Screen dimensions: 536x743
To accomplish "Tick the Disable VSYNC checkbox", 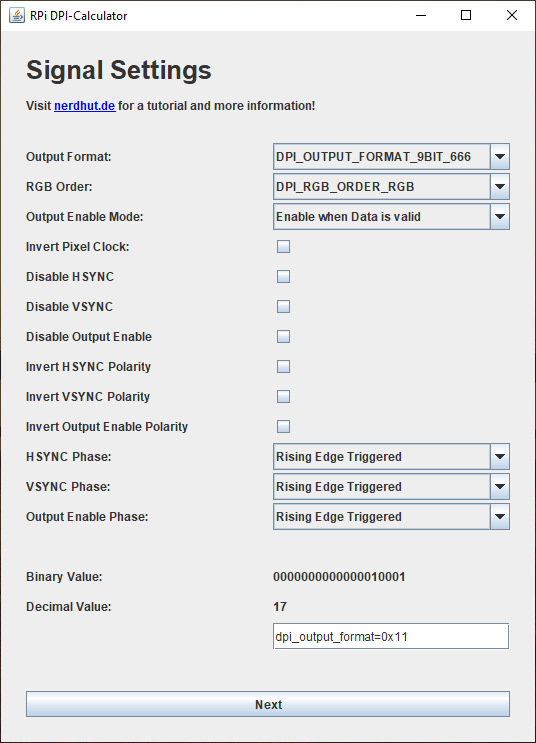I will (283, 307).
